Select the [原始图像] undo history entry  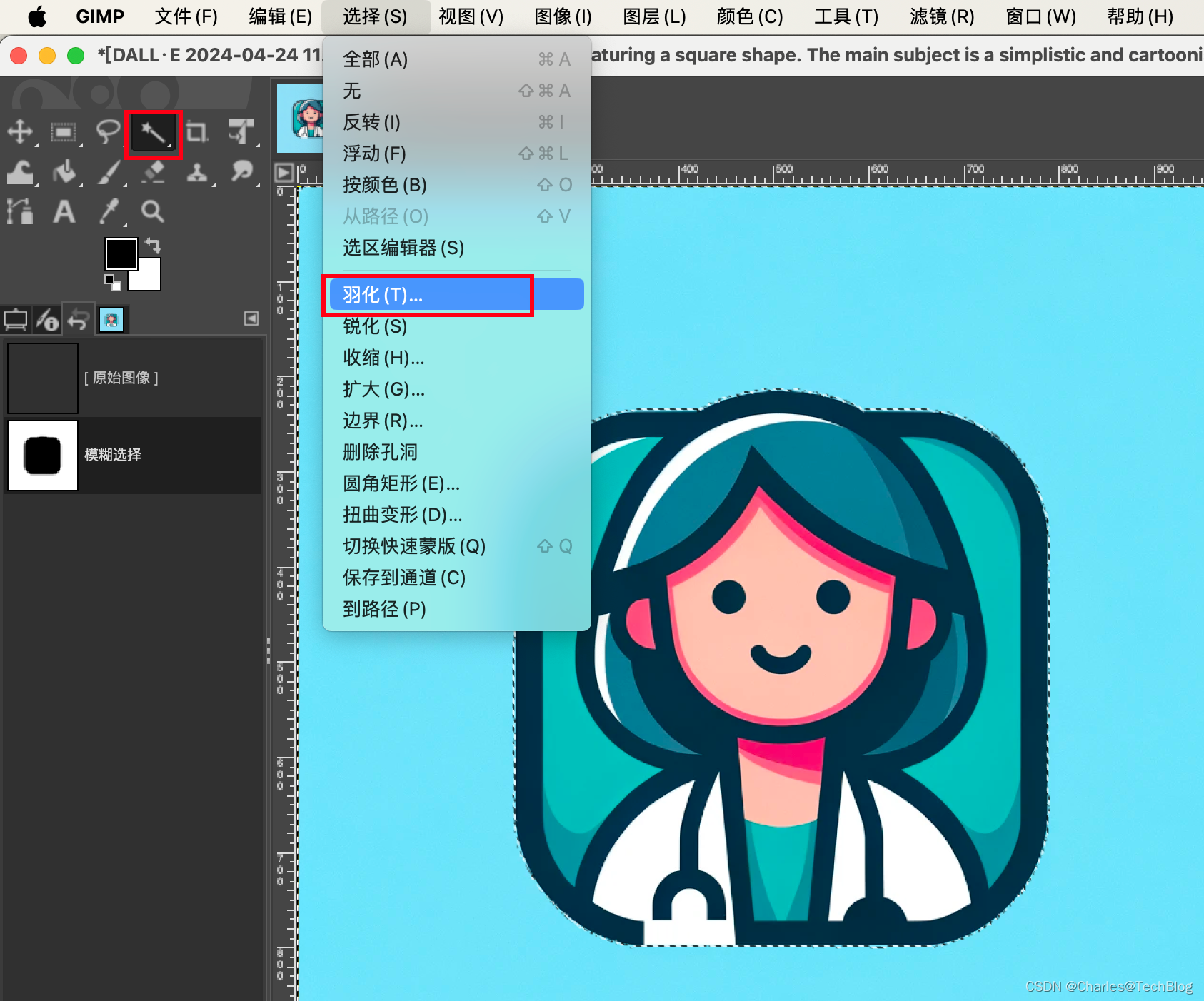(x=134, y=378)
